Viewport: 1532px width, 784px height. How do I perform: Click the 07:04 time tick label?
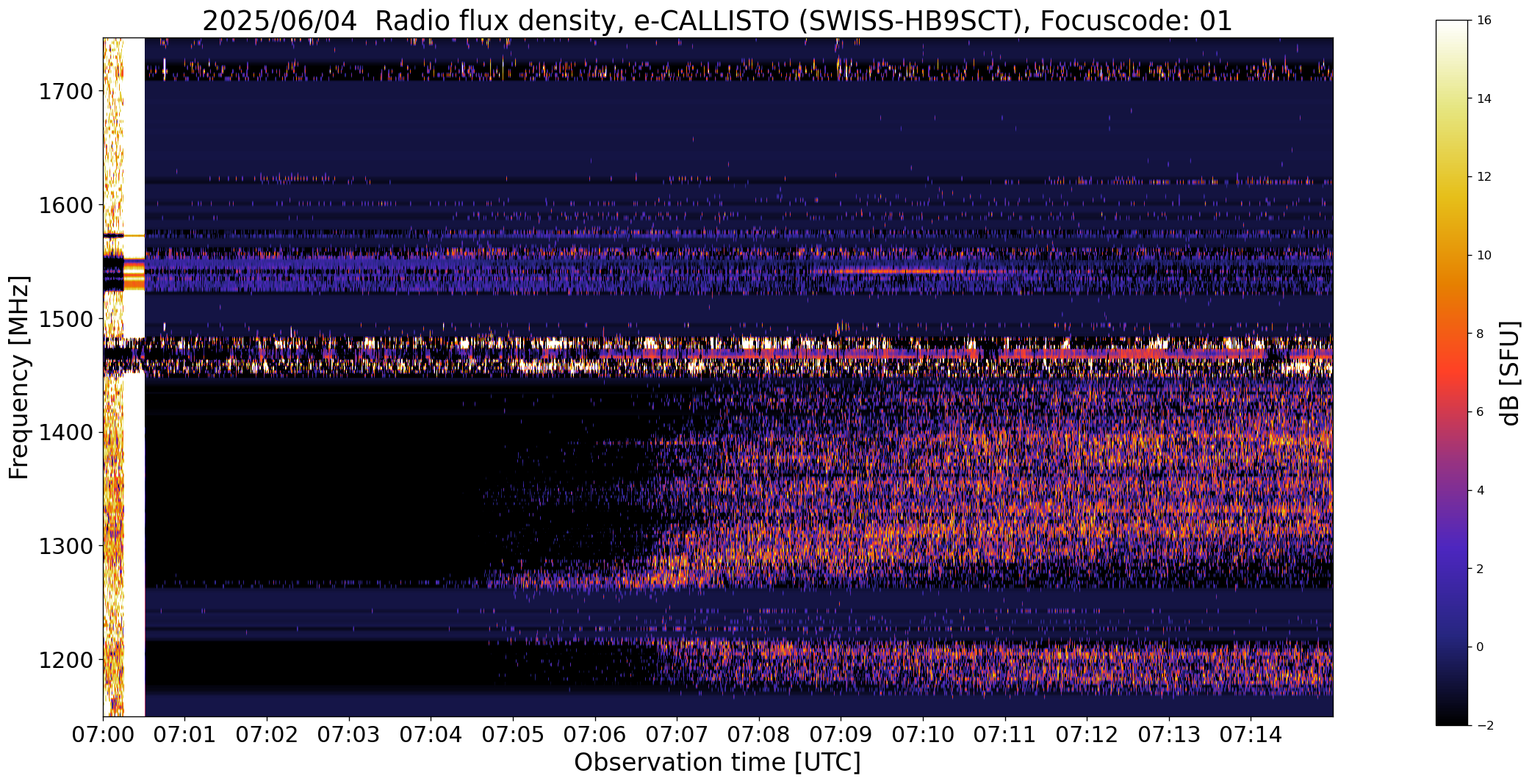431,735
